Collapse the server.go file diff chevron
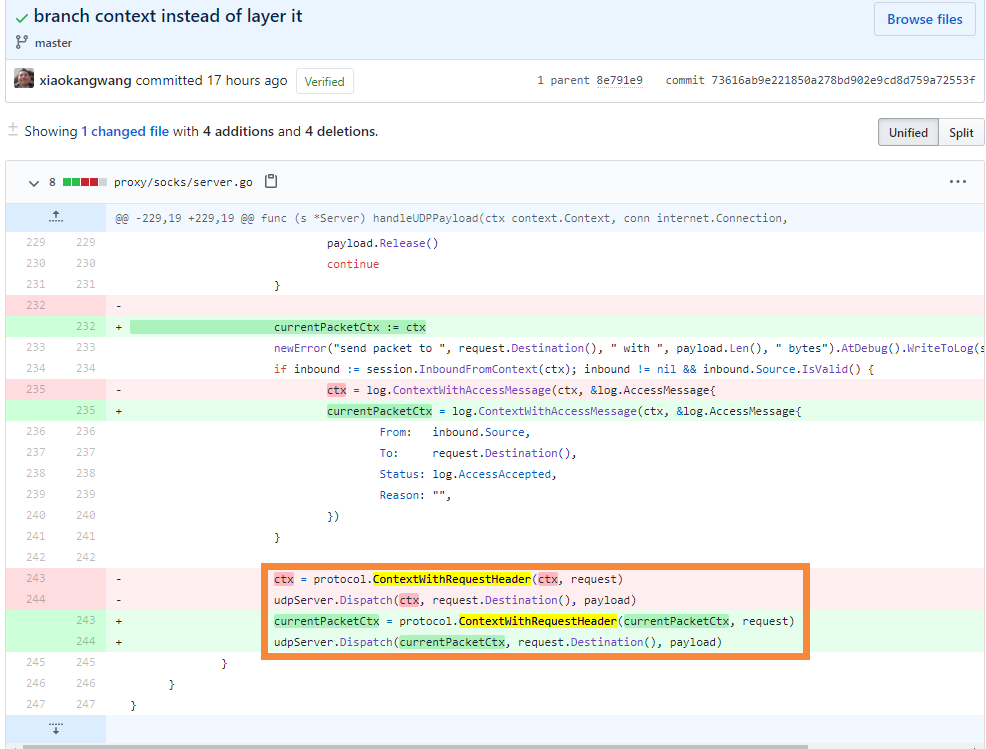This screenshot has height=749, width=986. (34, 183)
